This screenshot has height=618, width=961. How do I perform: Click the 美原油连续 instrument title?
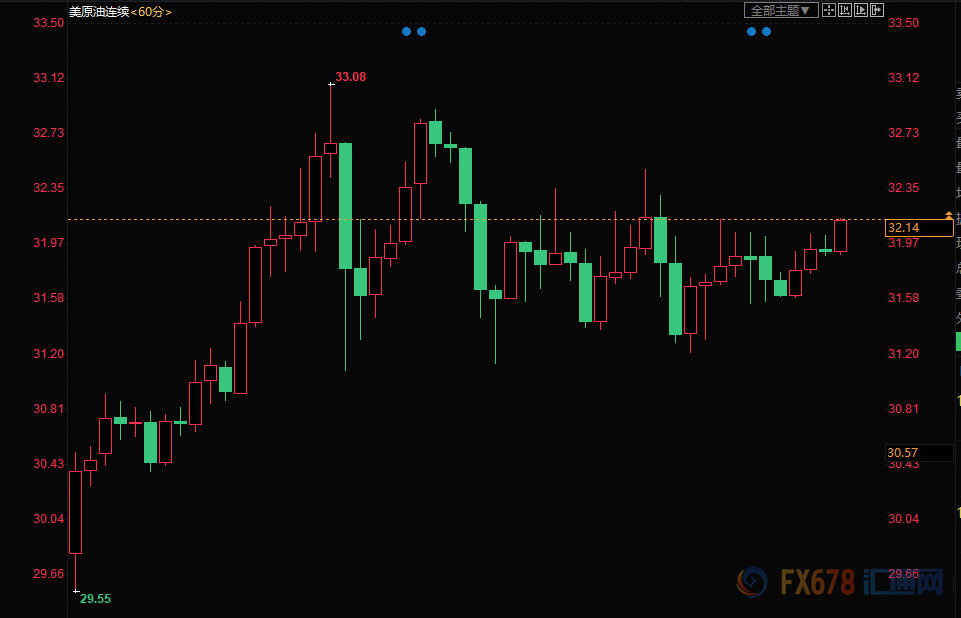tap(98, 12)
